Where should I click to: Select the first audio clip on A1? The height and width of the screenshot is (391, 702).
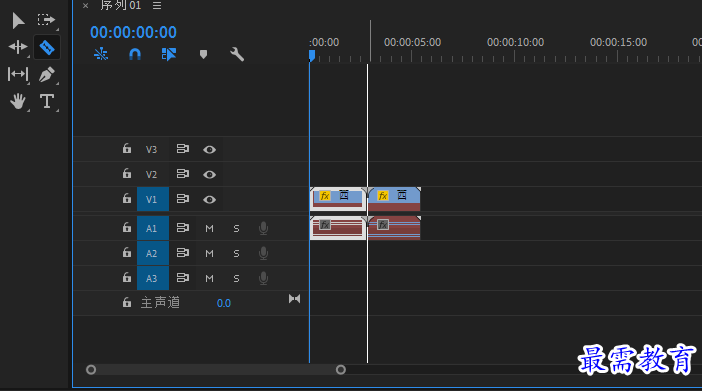(x=338, y=228)
